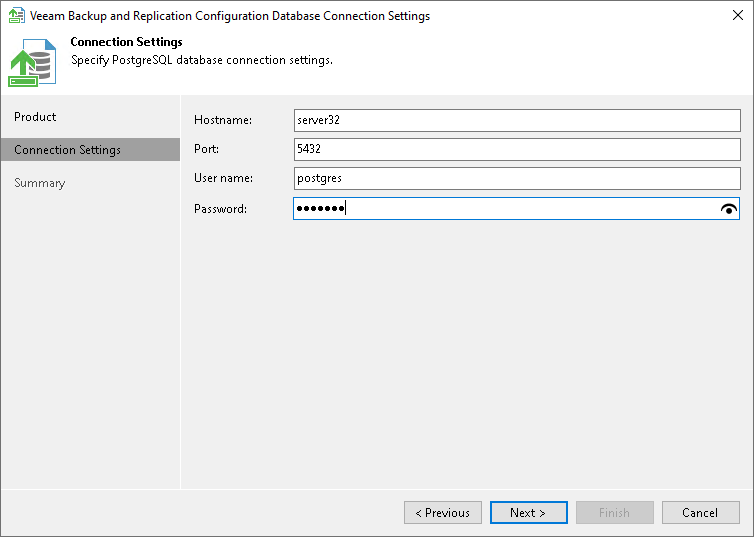Click the bold Connection Settings heading
Viewport: 754px width, 537px height.
pyautogui.click(x=126, y=42)
